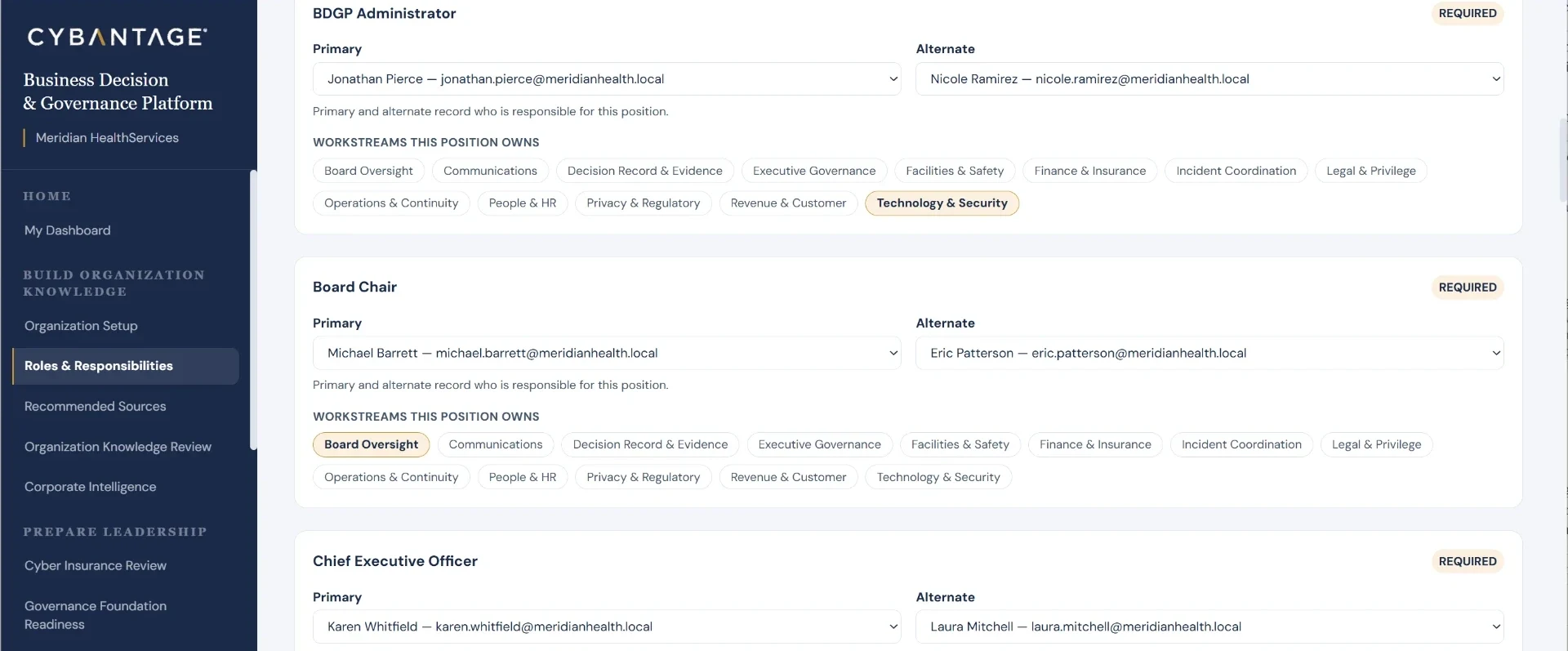
Task: Toggle Decision Record & Evidence for BDGP Administrator
Action: click(645, 171)
